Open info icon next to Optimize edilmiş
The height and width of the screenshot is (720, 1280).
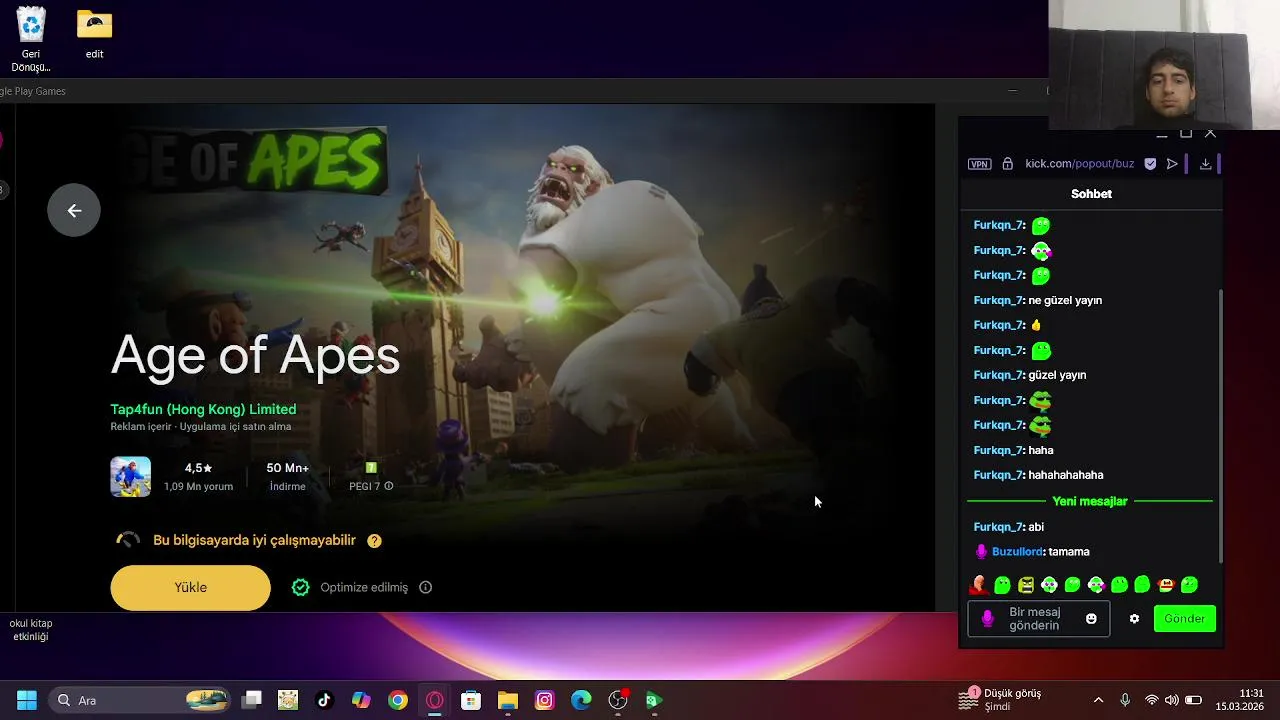[425, 587]
